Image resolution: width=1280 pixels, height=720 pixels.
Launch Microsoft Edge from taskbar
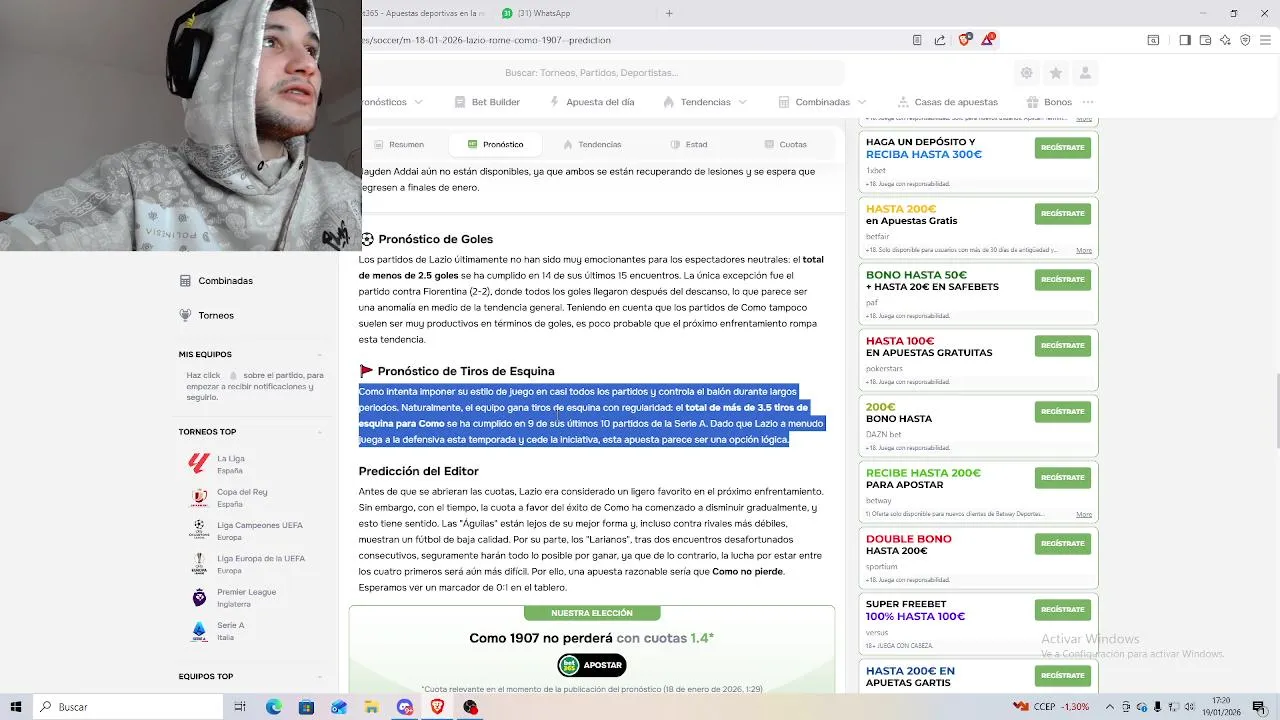[274, 707]
